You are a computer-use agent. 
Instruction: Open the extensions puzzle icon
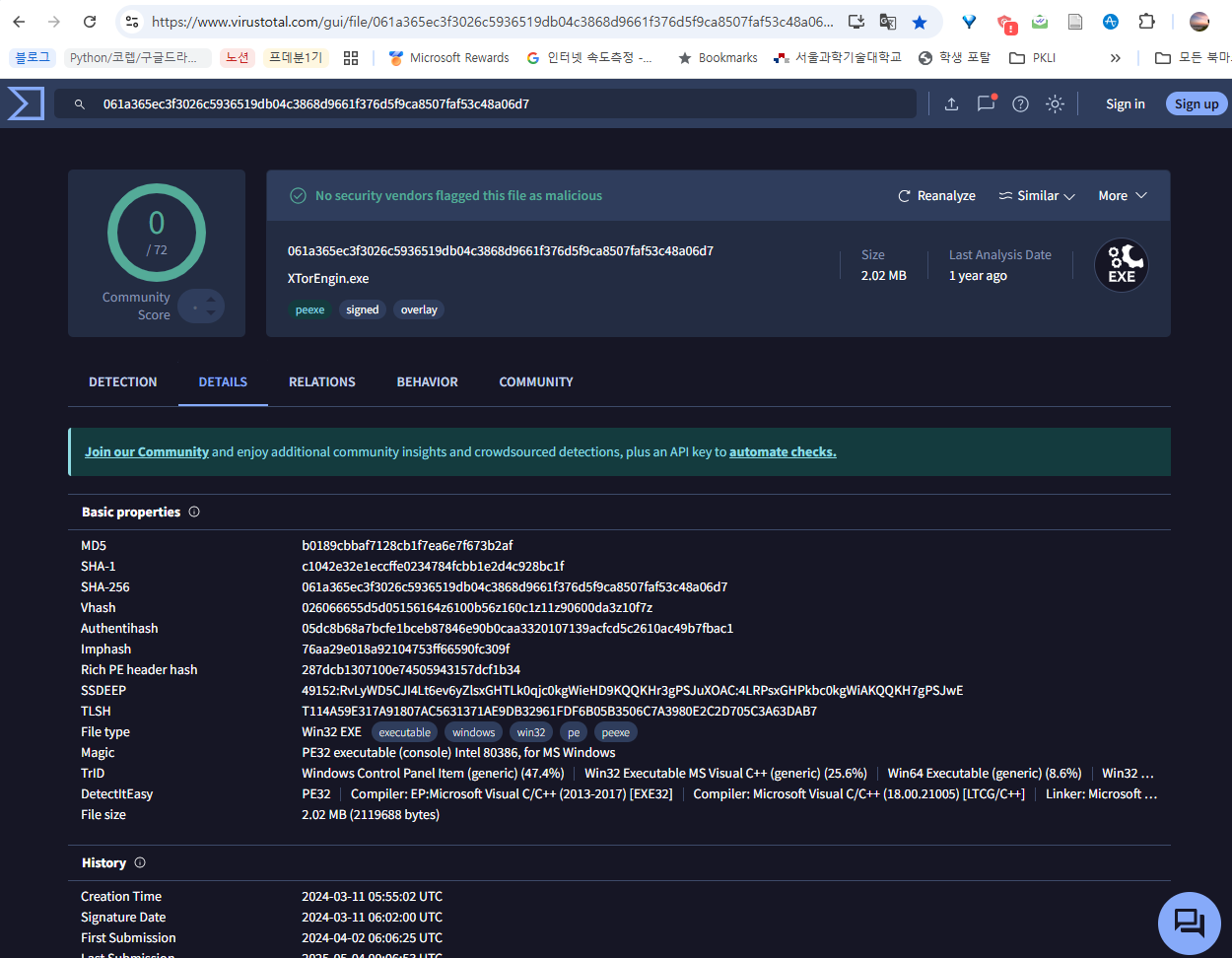[1146, 21]
